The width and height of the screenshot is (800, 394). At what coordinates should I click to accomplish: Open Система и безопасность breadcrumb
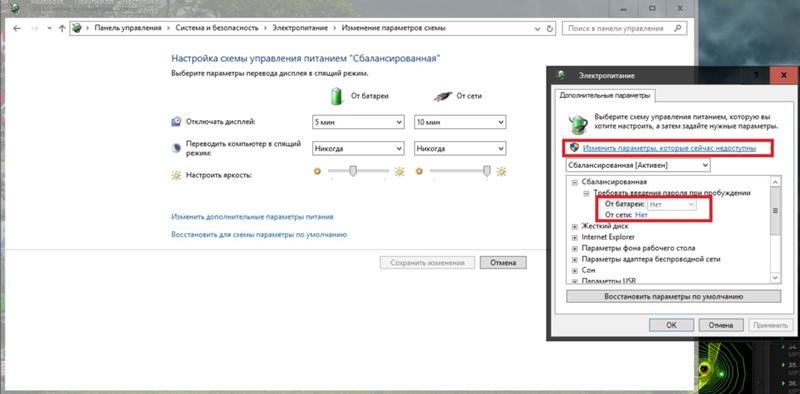click(217, 29)
